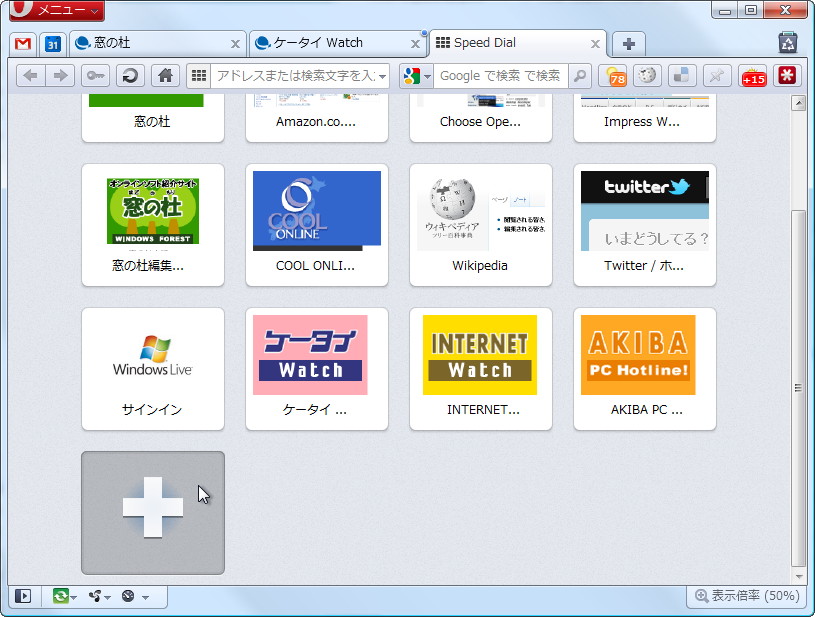This screenshot has height=617, width=815.
Task: Open Gmail via the Gmail icon
Action: click(x=21, y=44)
